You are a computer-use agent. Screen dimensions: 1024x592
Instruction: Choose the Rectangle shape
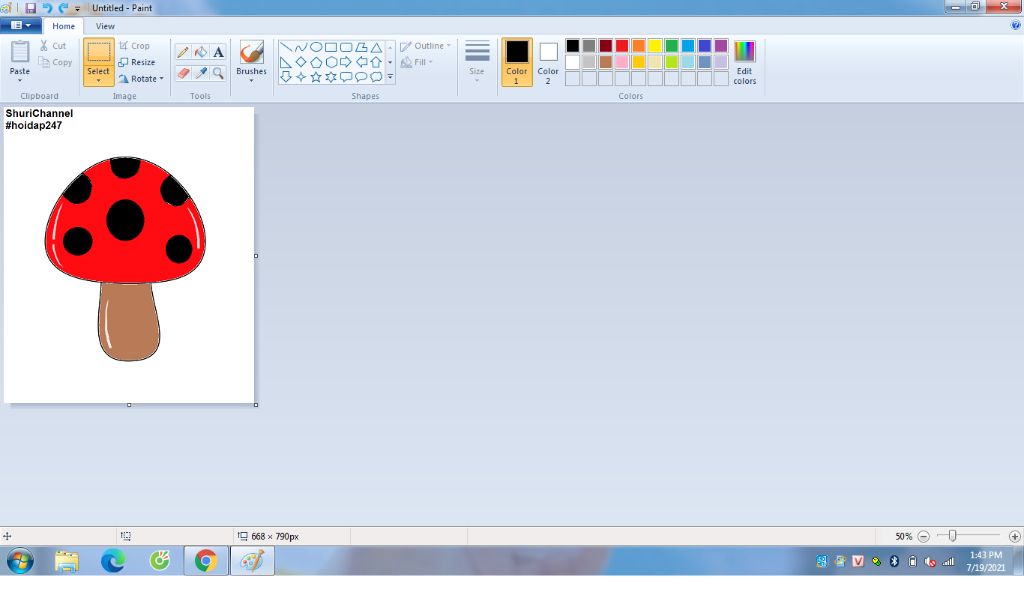[331, 47]
